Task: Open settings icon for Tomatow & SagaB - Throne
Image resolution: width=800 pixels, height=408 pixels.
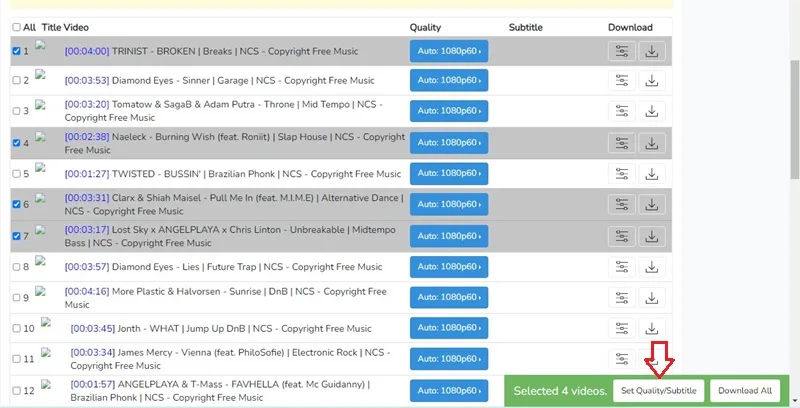Action: 621,111
